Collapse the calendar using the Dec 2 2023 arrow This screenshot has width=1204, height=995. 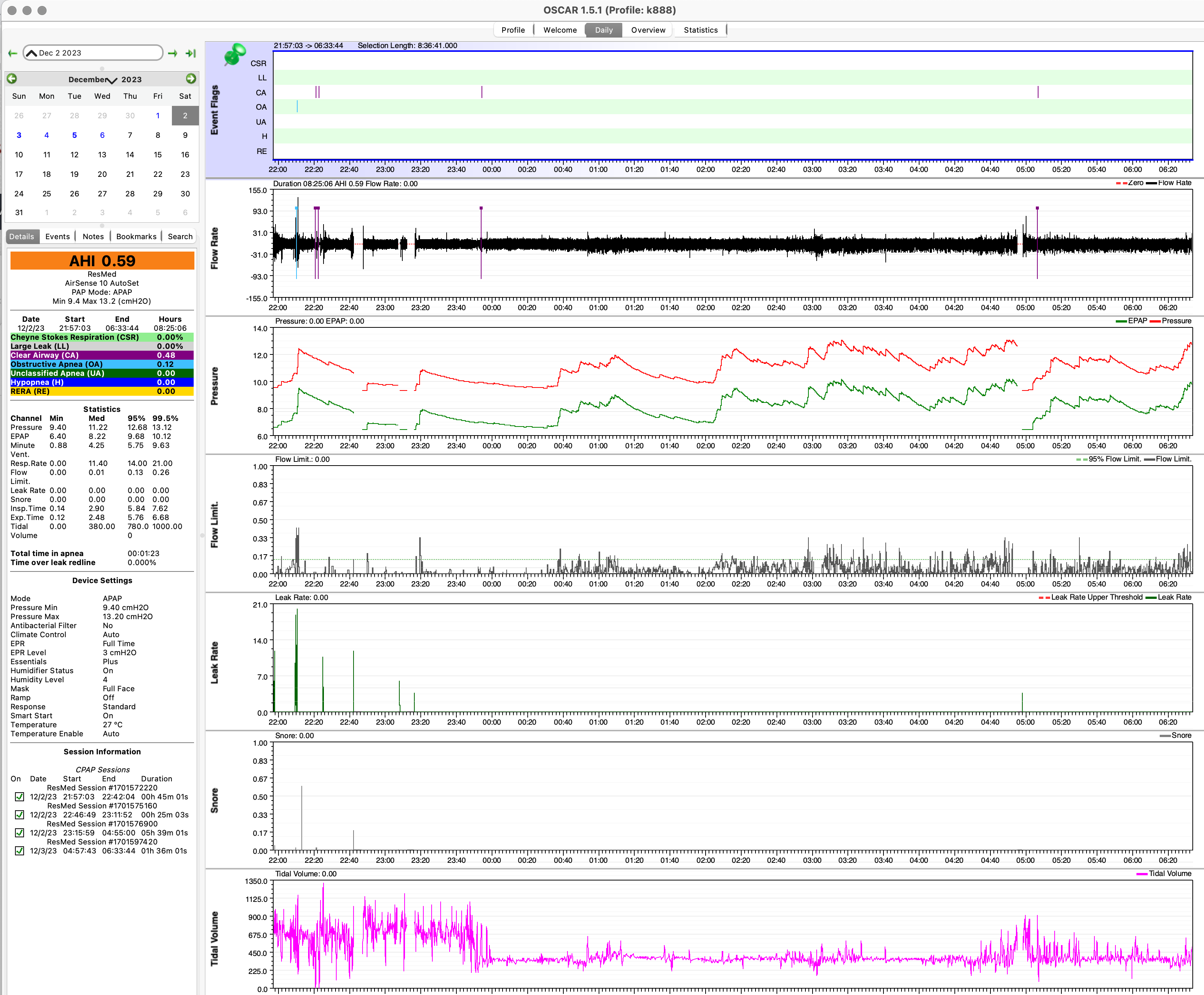(32, 53)
